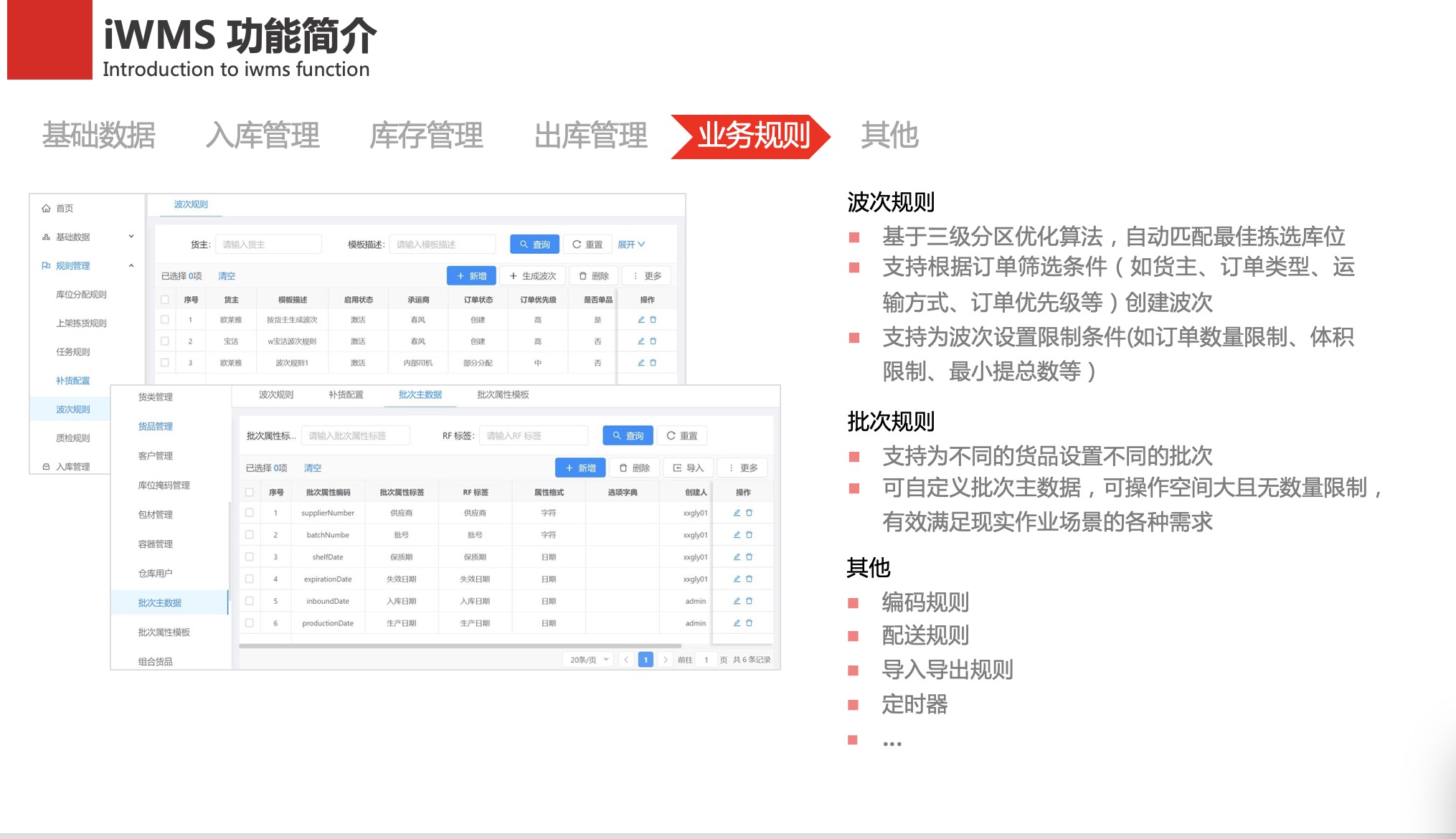The height and width of the screenshot is (839, 1456).
Task: Click 查询 beside the 模板描述 field
Action: [x=534, y=245]
